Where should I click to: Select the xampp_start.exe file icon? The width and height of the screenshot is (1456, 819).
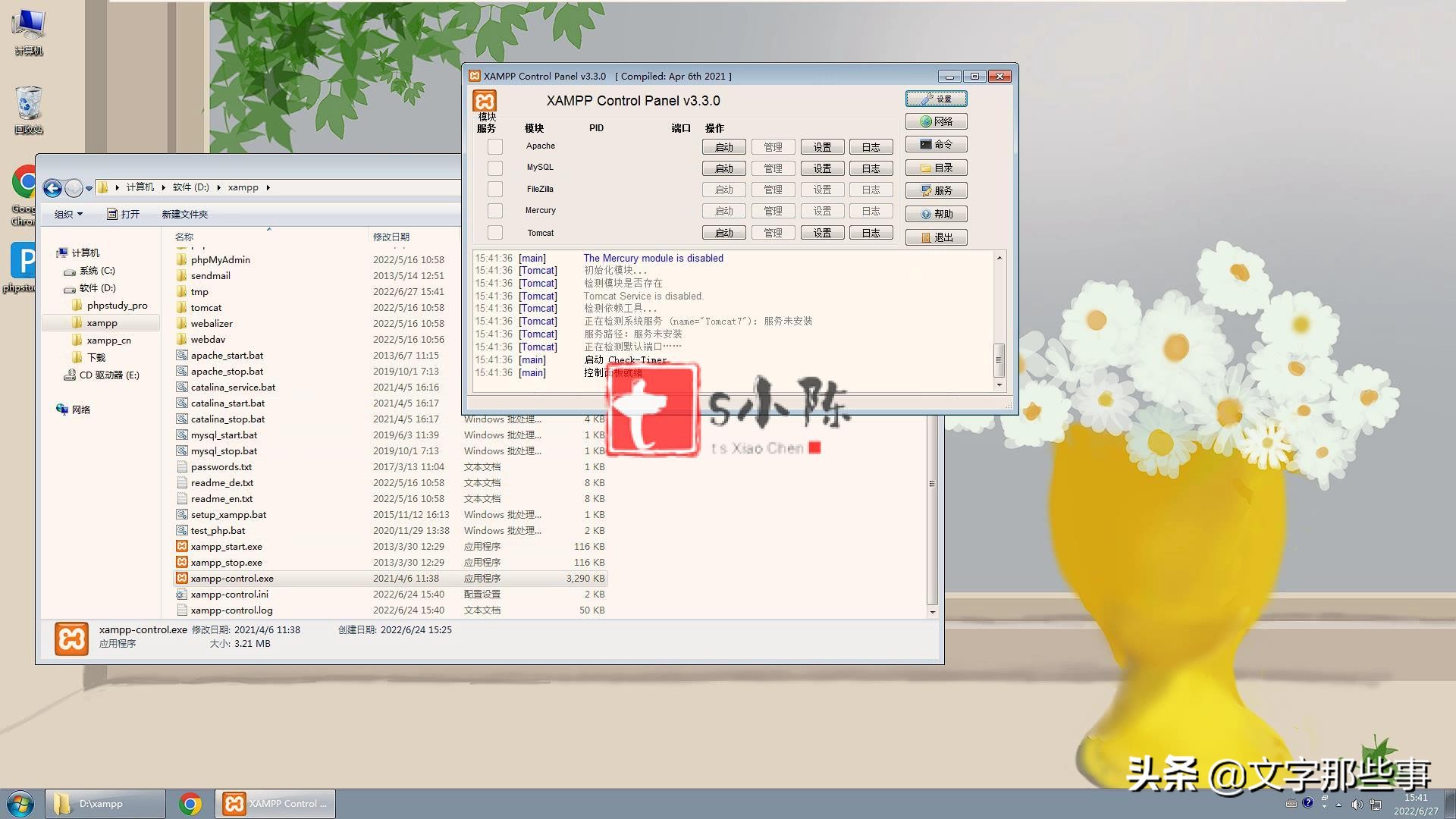(182, 546)
